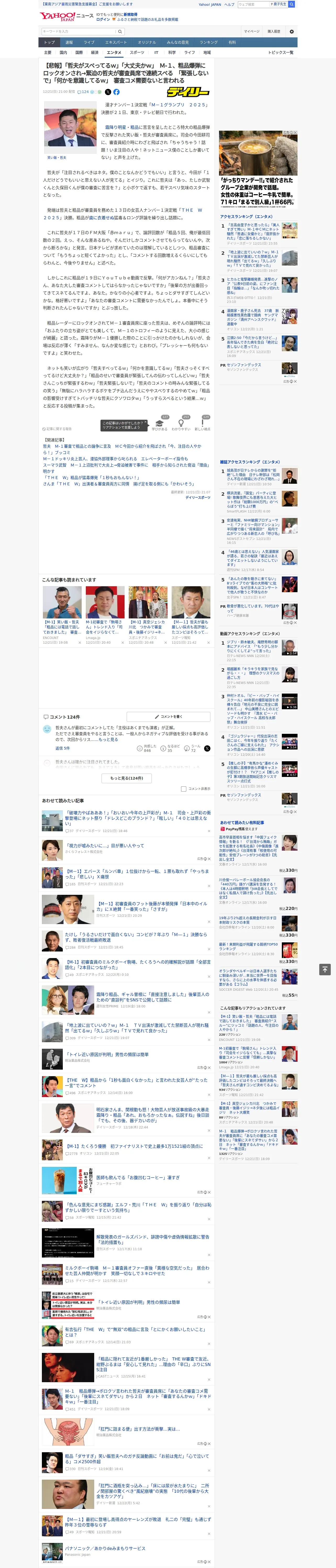This screenshot has height=1568, width=336.
Task: Select 科学 category
Action: (172, 52)
